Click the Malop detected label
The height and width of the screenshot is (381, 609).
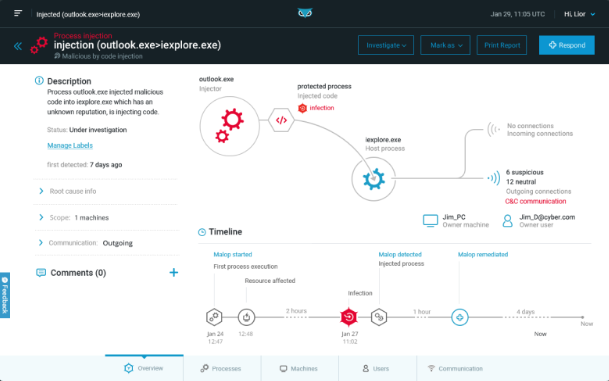pos(400,254)
